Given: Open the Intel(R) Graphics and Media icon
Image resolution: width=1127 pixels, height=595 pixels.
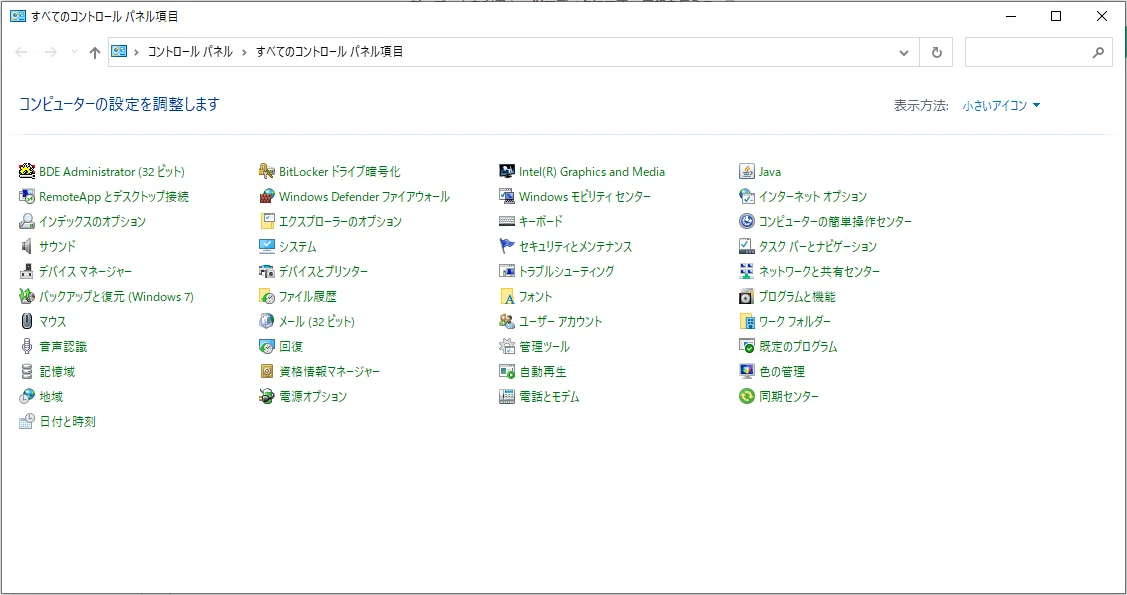Looking at the screenshot, I should point(507,171).
